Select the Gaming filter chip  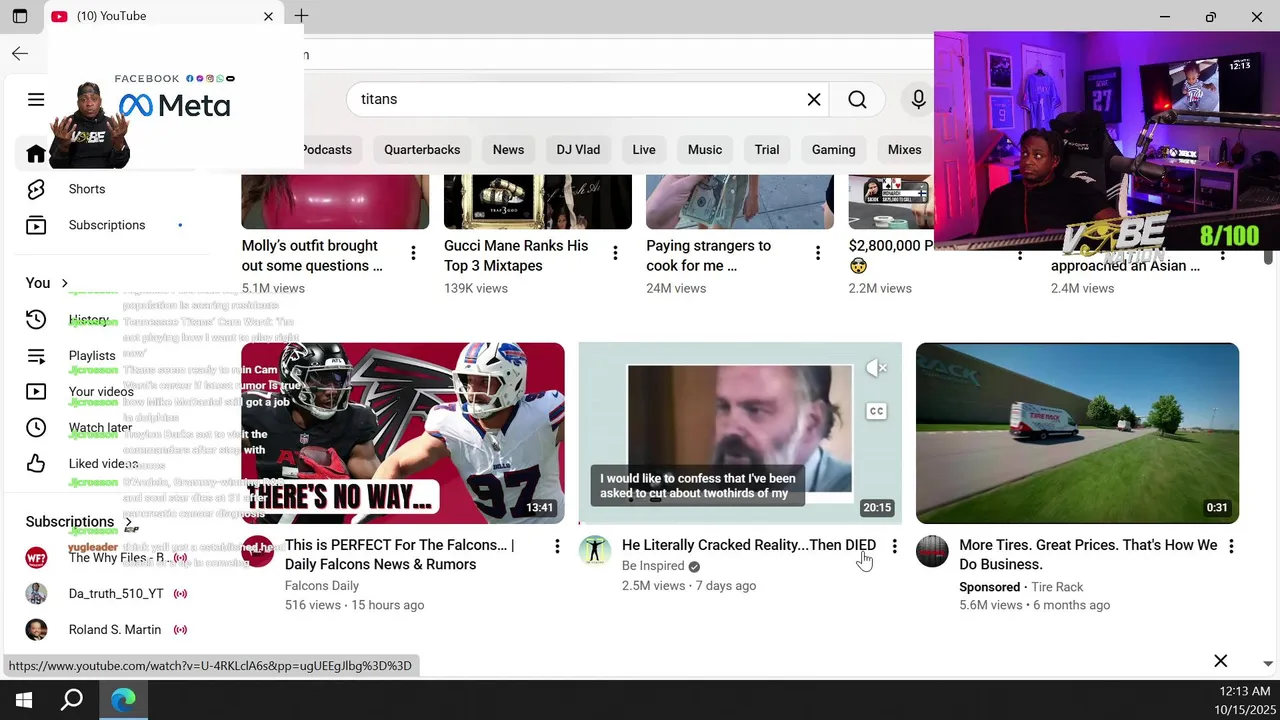pos(833,150)
